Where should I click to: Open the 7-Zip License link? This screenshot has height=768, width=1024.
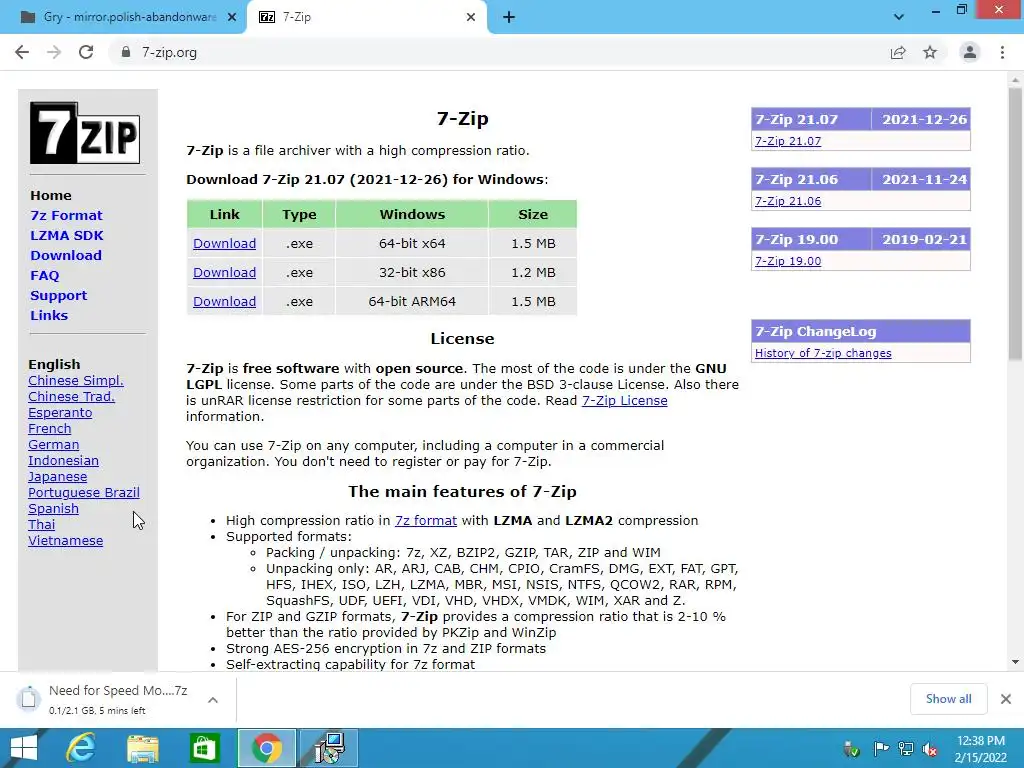tap(624, 400)
